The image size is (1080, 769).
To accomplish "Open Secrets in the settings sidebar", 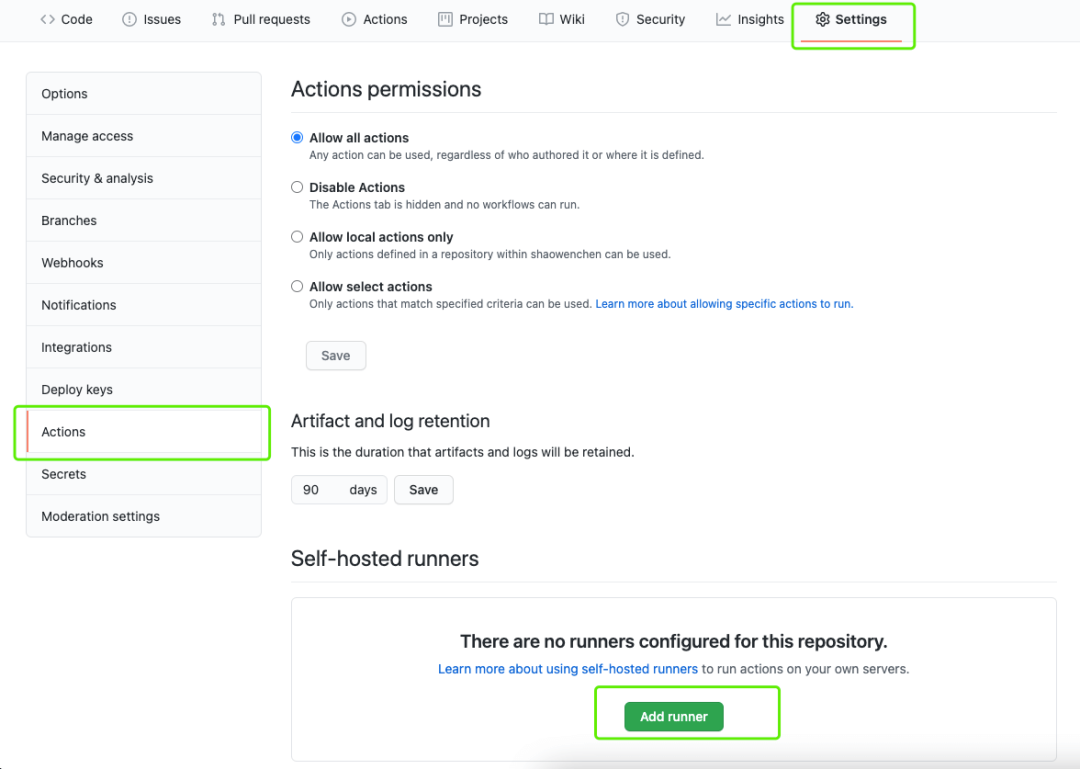I will [64, 474].
